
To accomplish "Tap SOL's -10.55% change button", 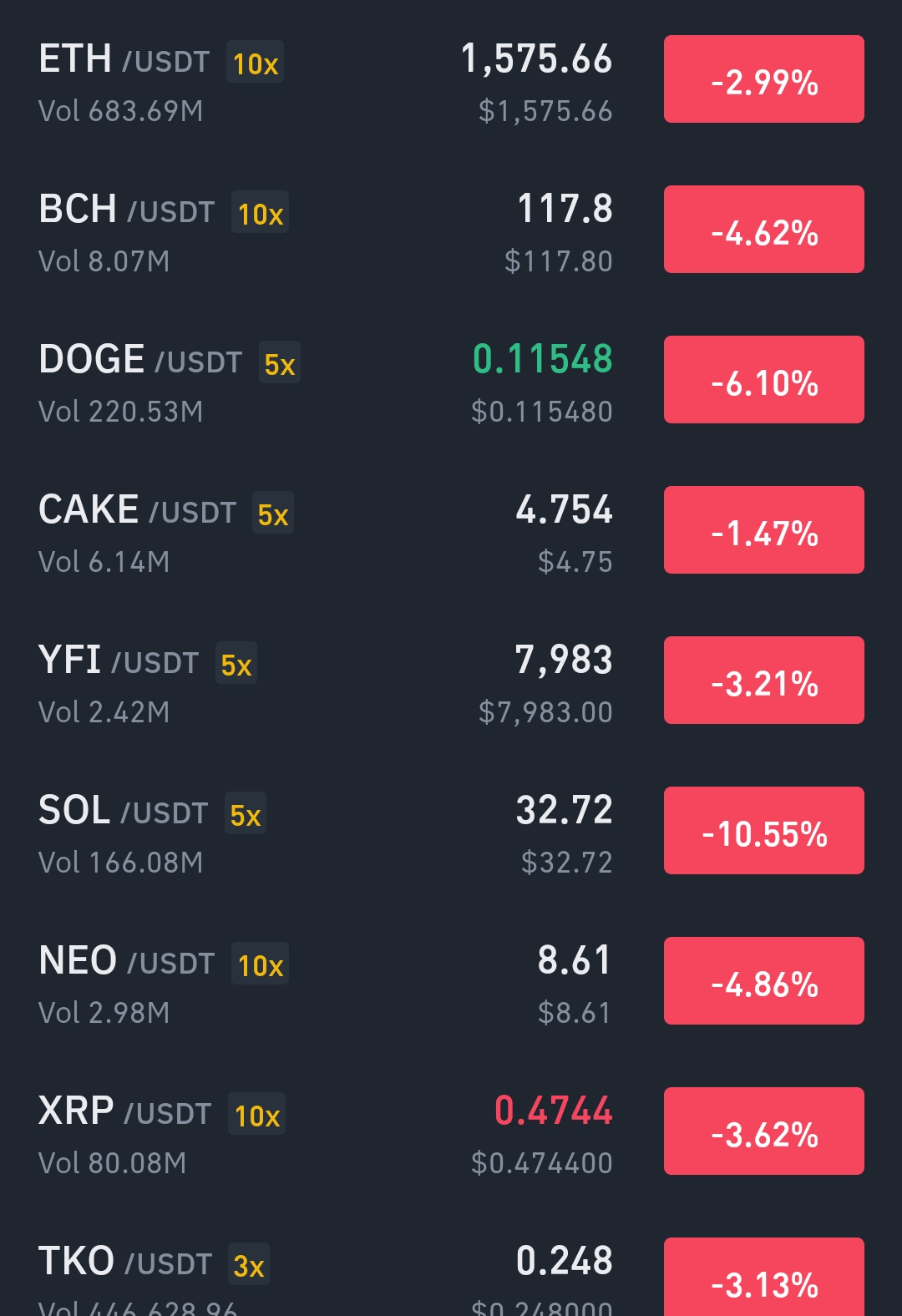I will 763,831.
